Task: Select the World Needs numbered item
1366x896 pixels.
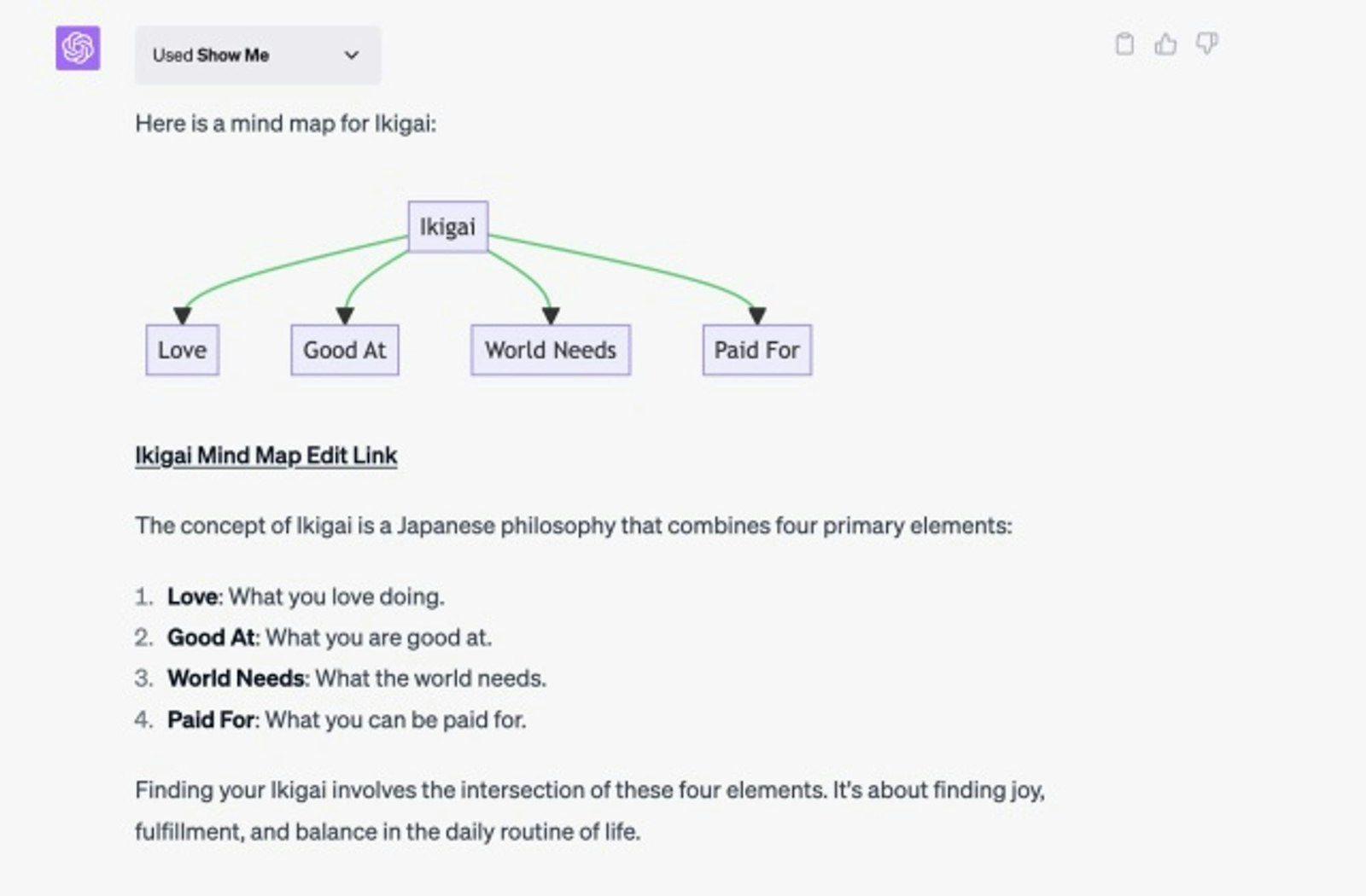Action: (236, 678)
